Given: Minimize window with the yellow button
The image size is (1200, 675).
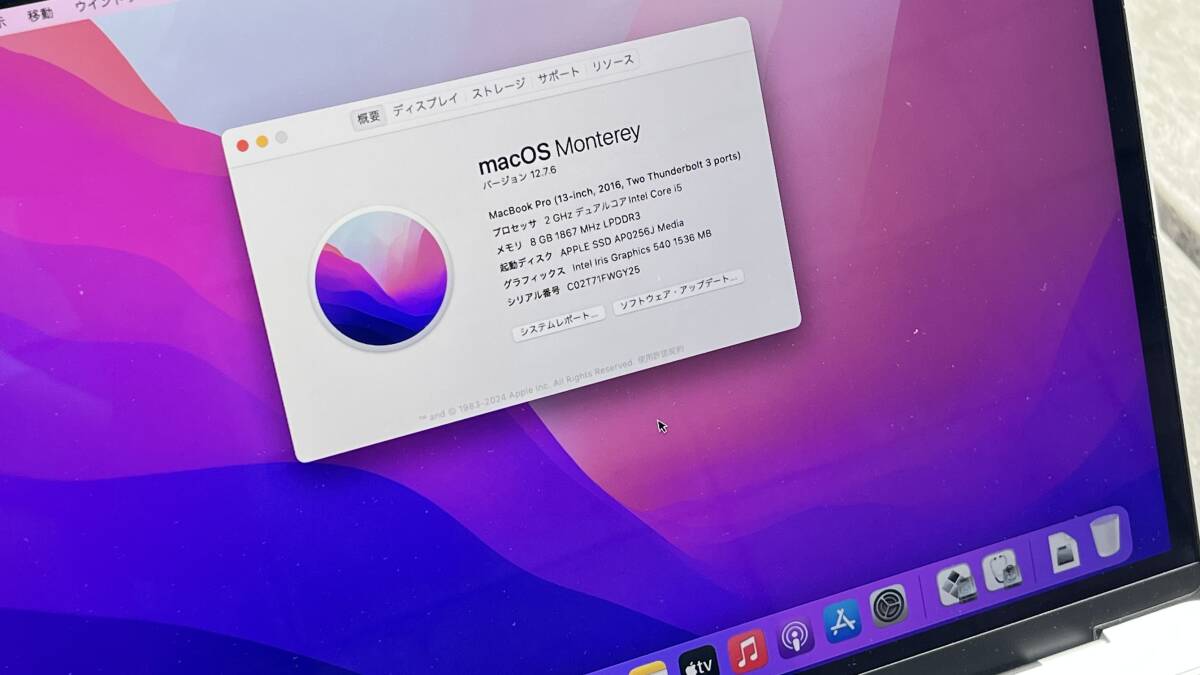Looking at the screenshot, I should tap(262, 141).
